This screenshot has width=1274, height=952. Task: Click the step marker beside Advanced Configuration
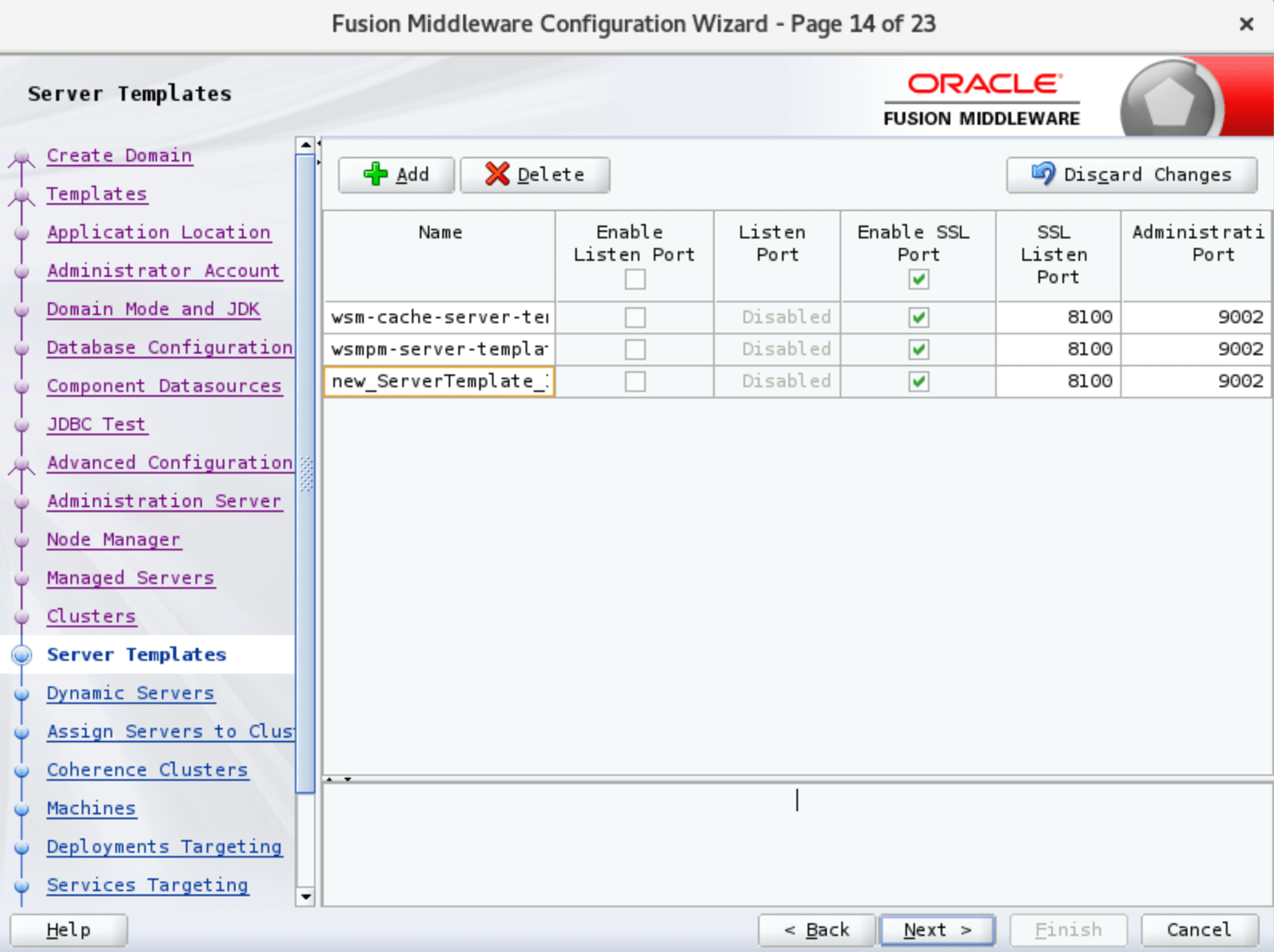pyautogui.click(x=22, y=465)
